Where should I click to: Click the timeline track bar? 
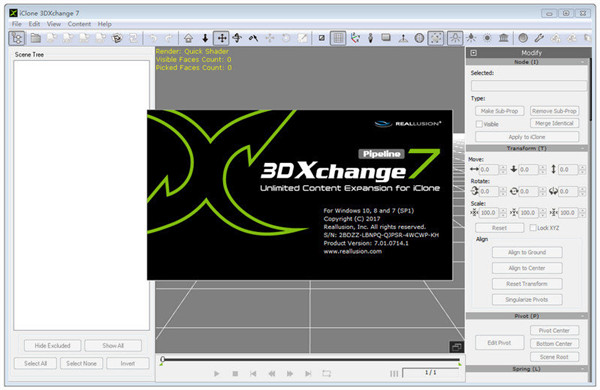pyautogui.click(x=311, y=360)
